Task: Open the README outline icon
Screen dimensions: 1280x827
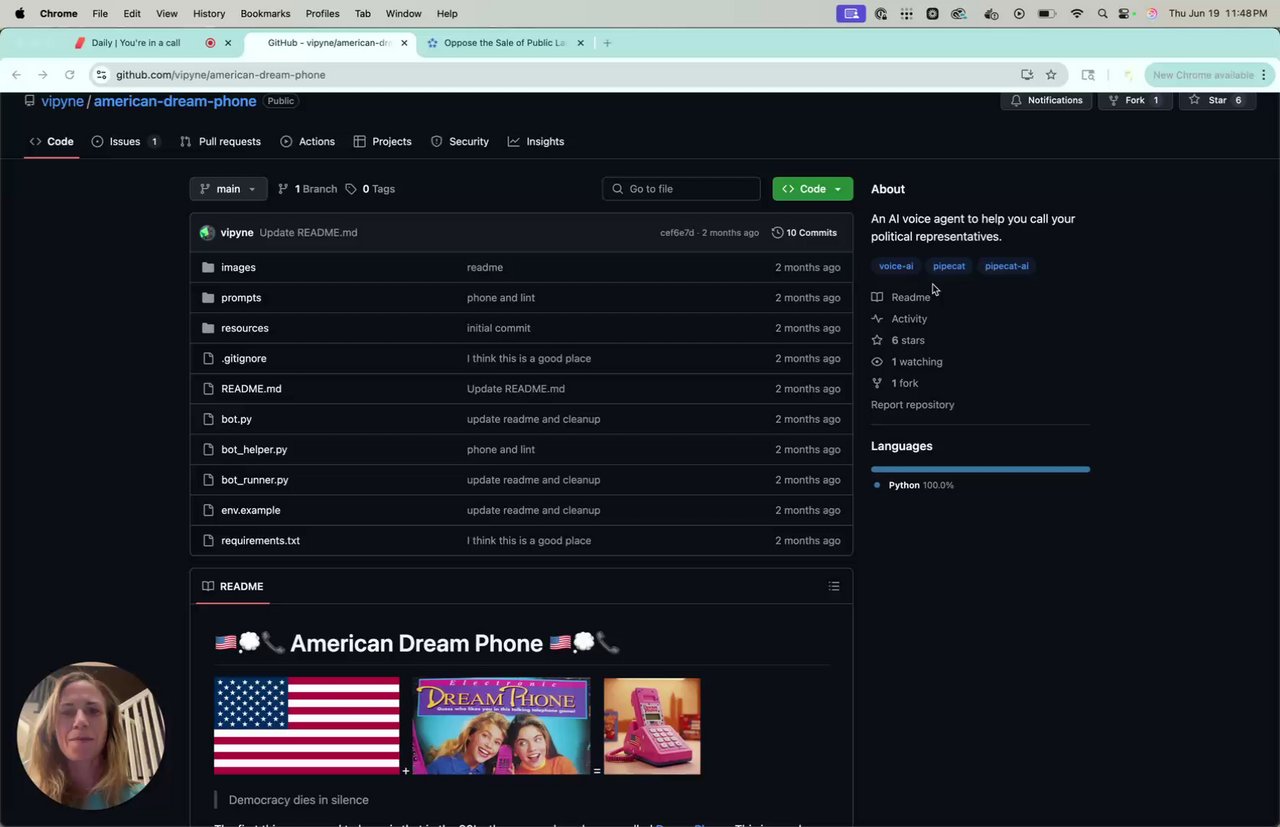Action: [834, 586]
